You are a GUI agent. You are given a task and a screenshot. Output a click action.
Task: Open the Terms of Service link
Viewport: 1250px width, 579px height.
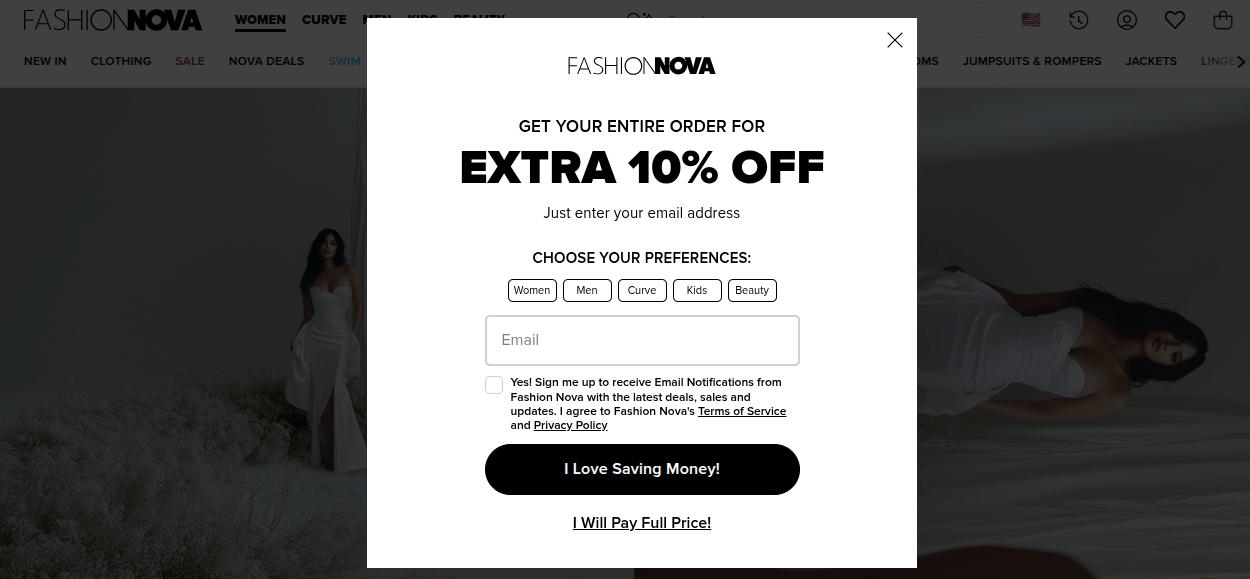742,411
